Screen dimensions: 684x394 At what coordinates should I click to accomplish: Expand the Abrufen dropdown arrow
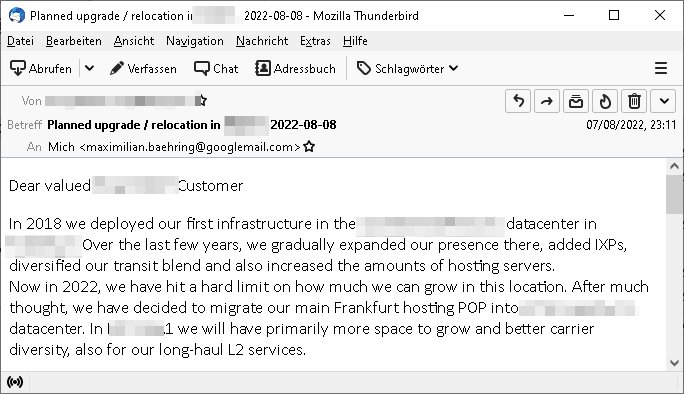coord(89,69)
